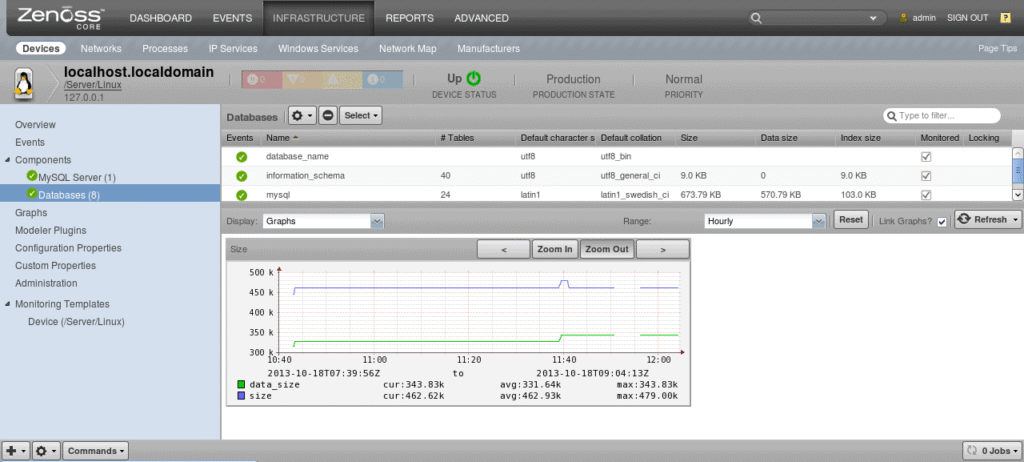Click green status icon for mysql row
1024x462 pixels.
point(242,195)
